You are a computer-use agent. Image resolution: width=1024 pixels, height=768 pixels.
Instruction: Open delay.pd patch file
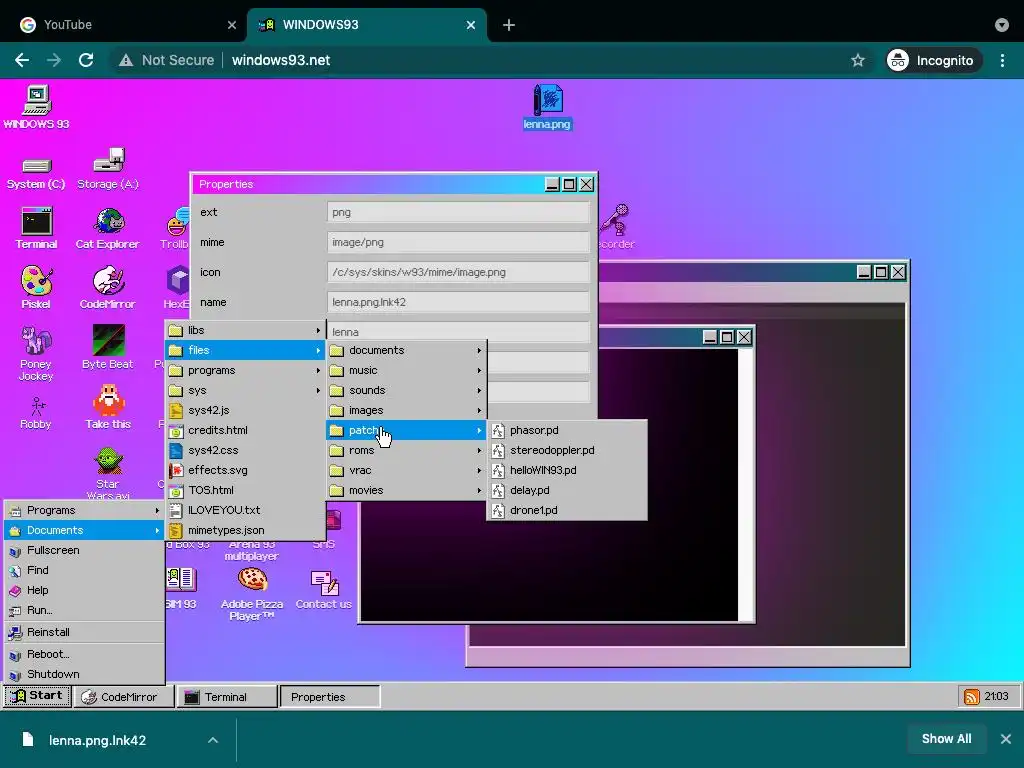click(x=568, y=490)
